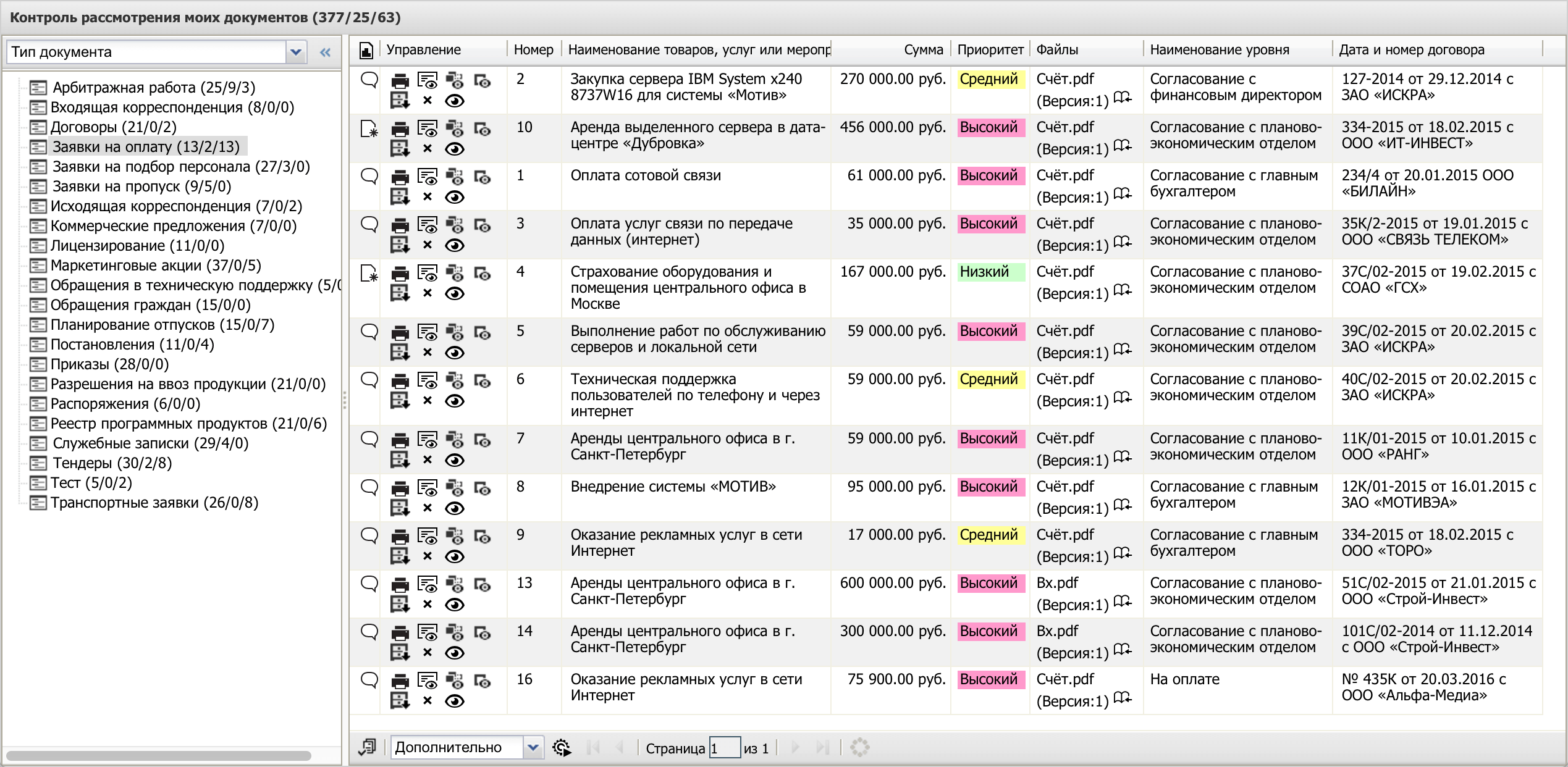Toggle eye watch icon for request number 9

coord(455,557)
